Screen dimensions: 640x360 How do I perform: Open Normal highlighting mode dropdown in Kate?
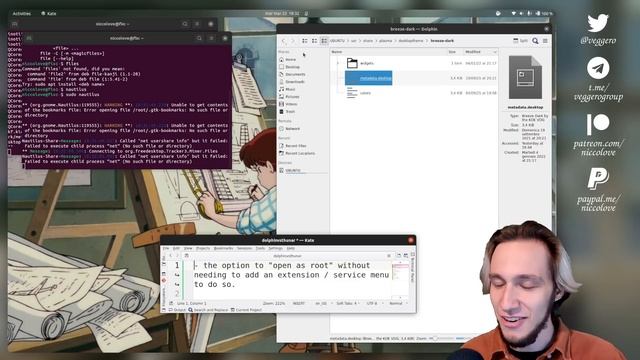tap(398, 303)
